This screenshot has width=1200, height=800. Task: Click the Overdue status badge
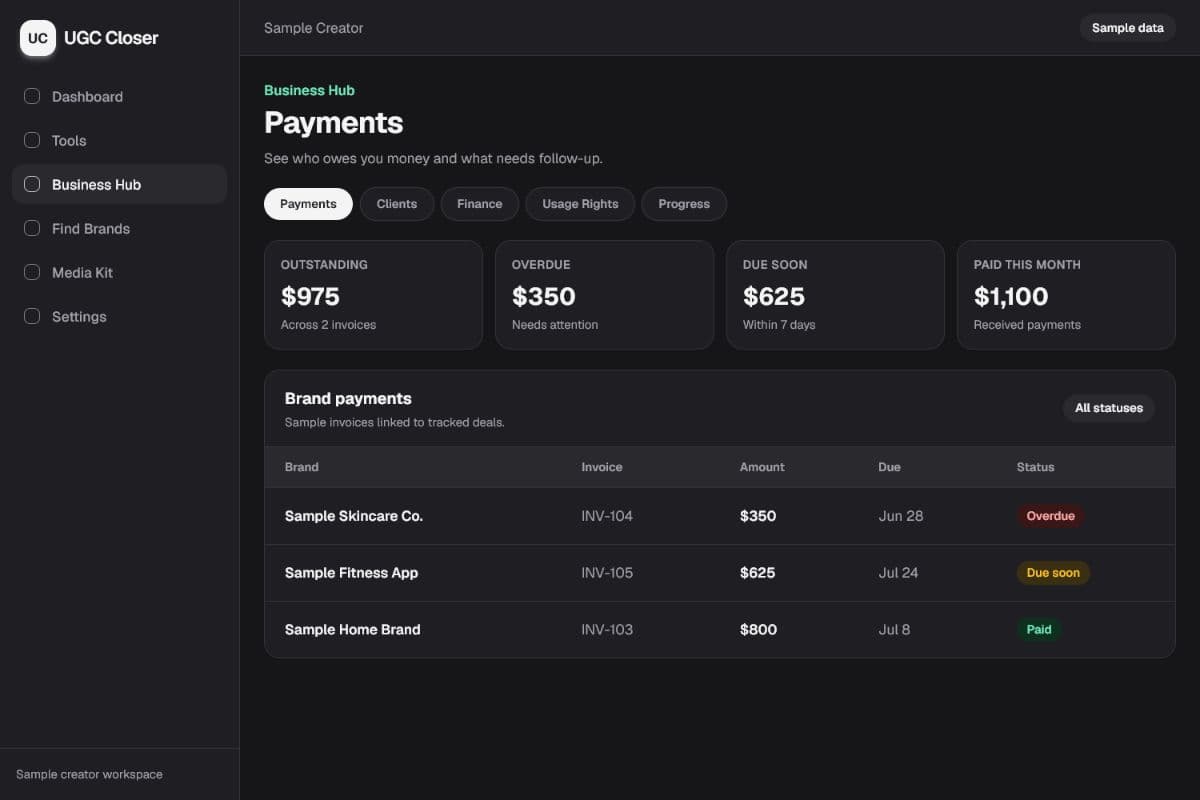pos(1051,516)
